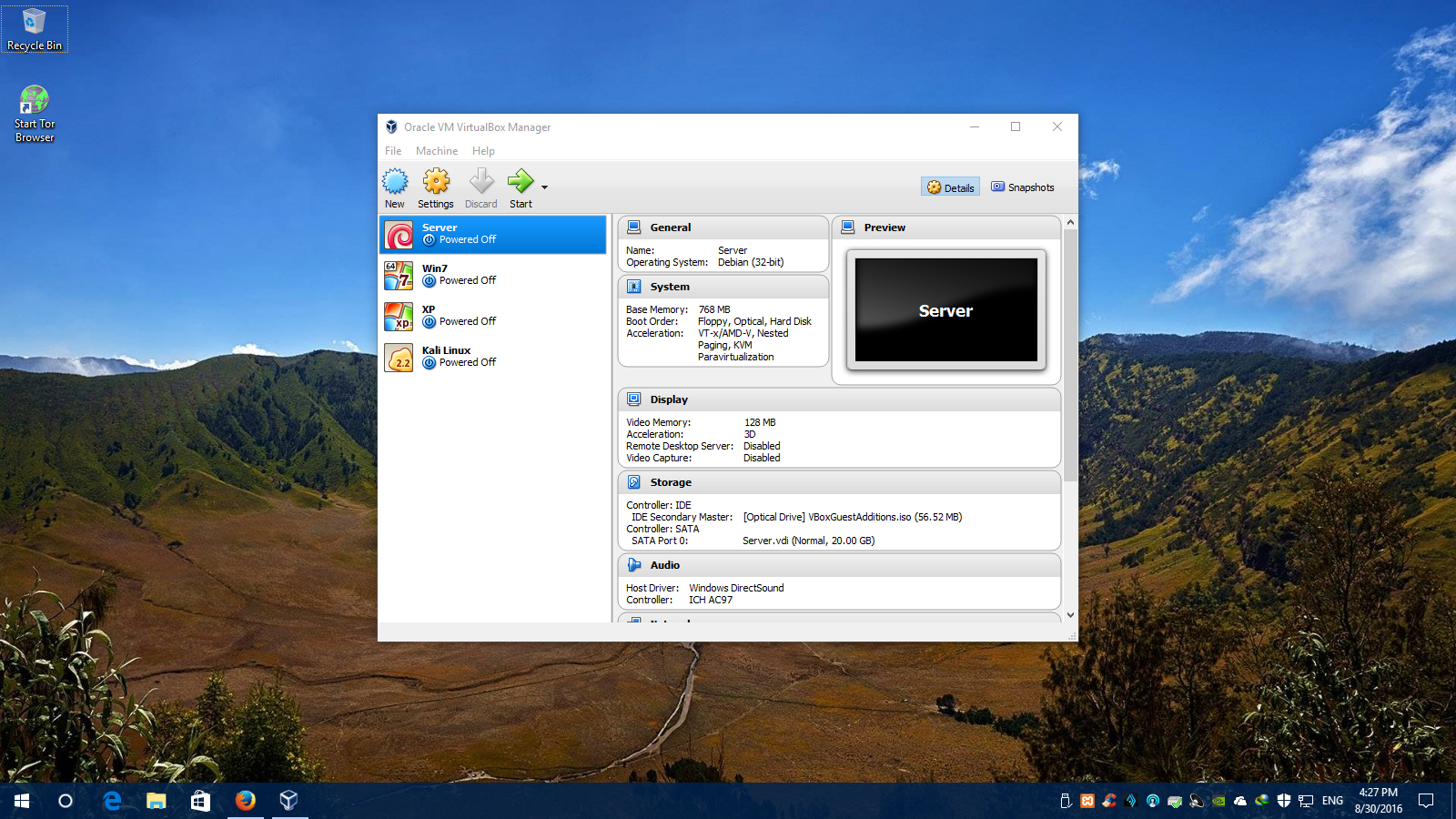Click the System section header
1456x819 pixels.
point(723,287)
